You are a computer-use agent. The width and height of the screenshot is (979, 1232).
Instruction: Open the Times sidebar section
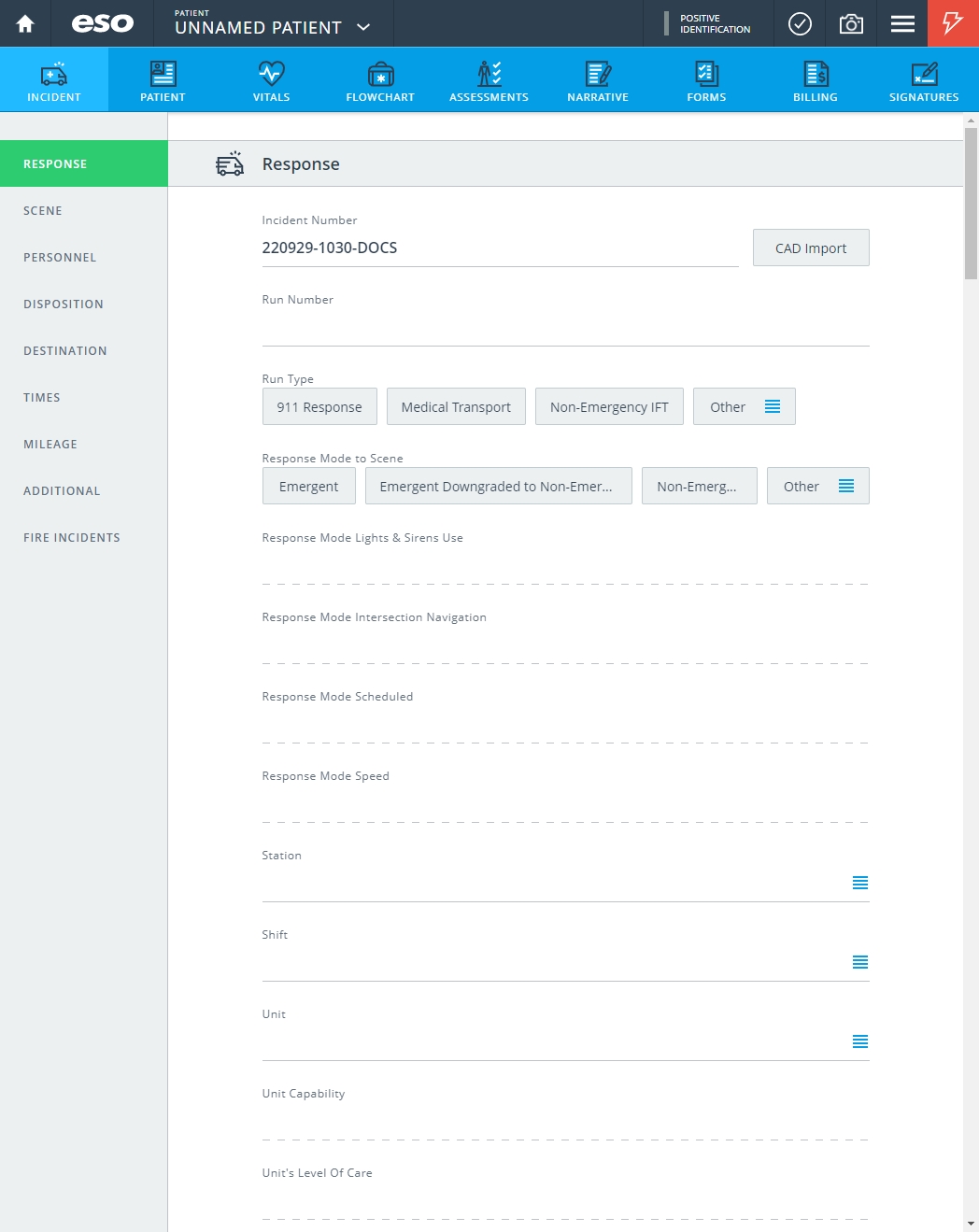point(42,397)
